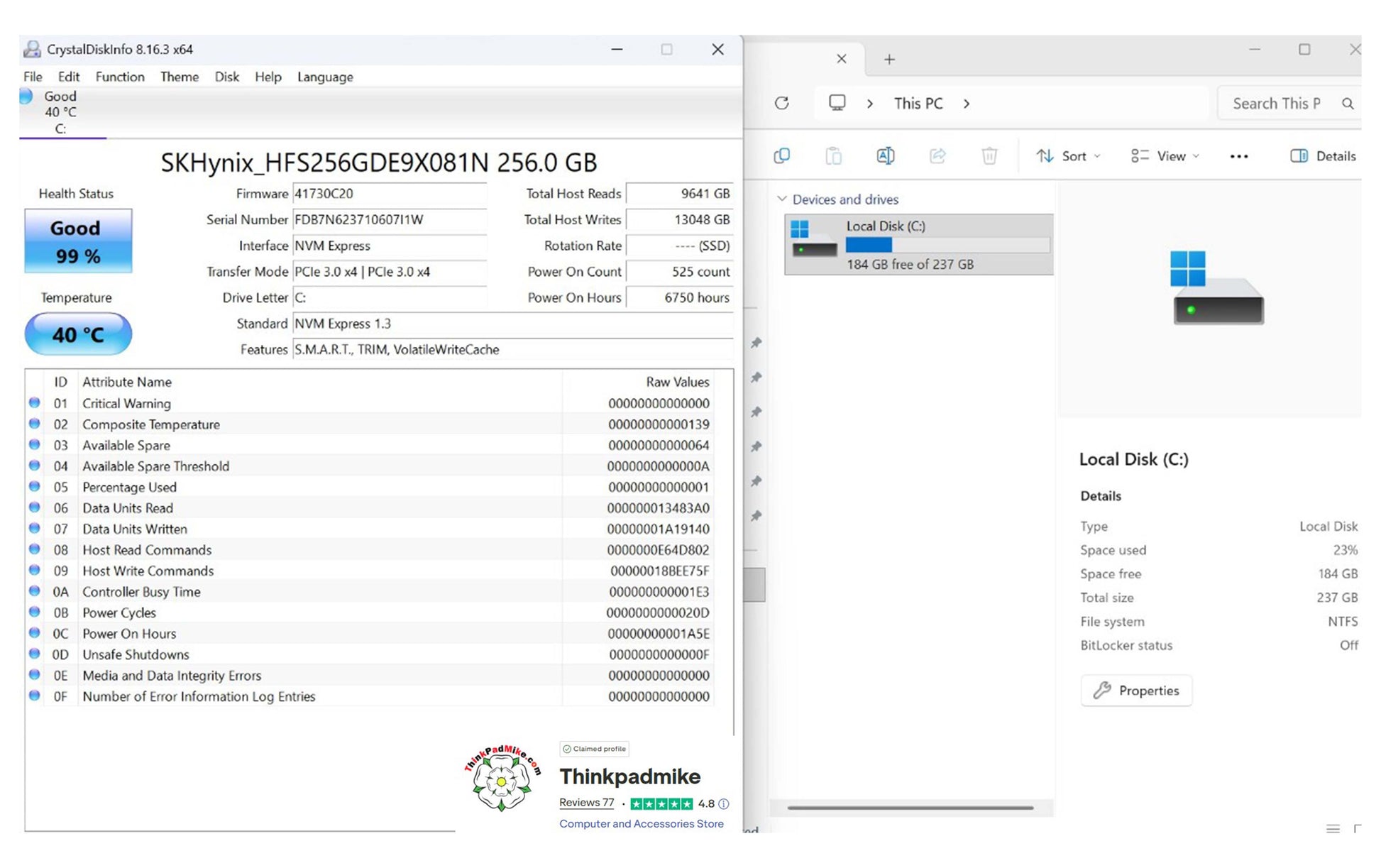Click the Share icon in Explorer toolbar

[x=937, y=156]
